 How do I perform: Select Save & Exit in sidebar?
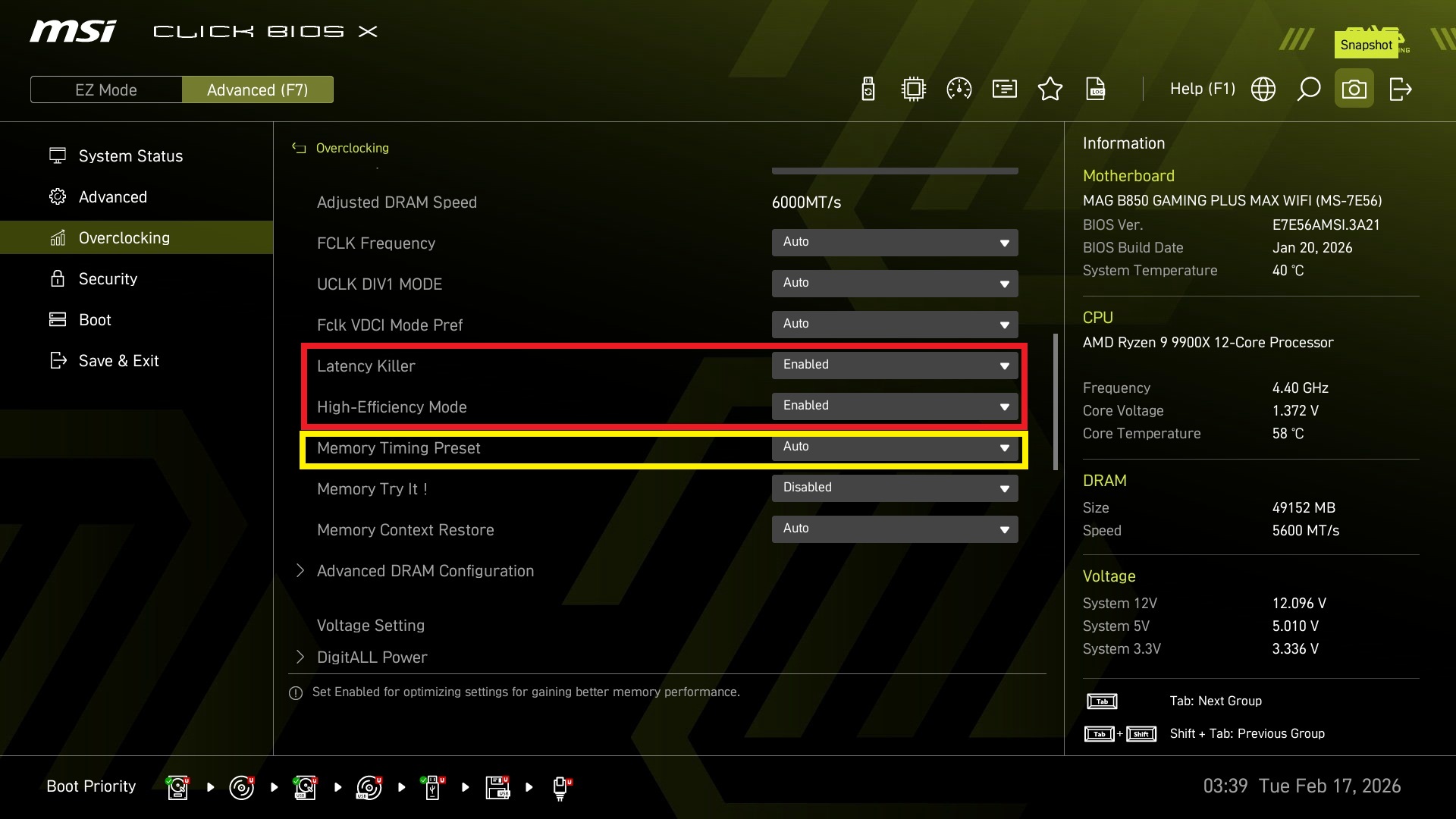pos(118,361)
